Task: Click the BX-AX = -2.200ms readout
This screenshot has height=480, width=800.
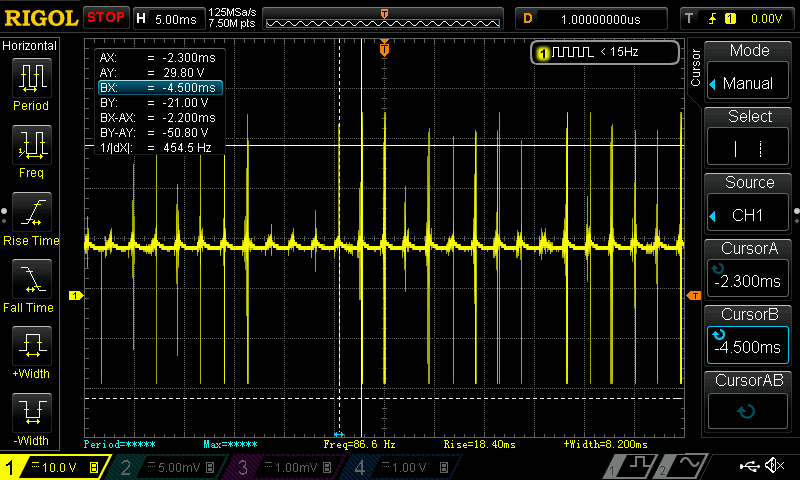Action: pos(158,118)
